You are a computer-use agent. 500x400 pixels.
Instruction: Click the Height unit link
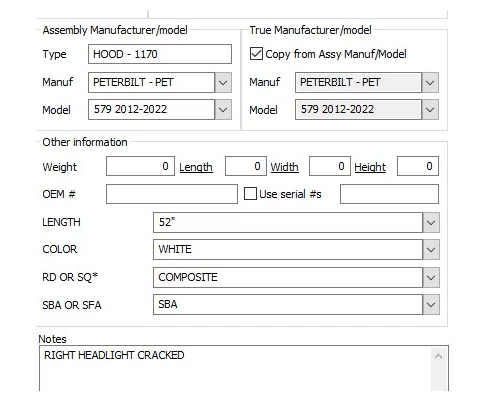370,167
